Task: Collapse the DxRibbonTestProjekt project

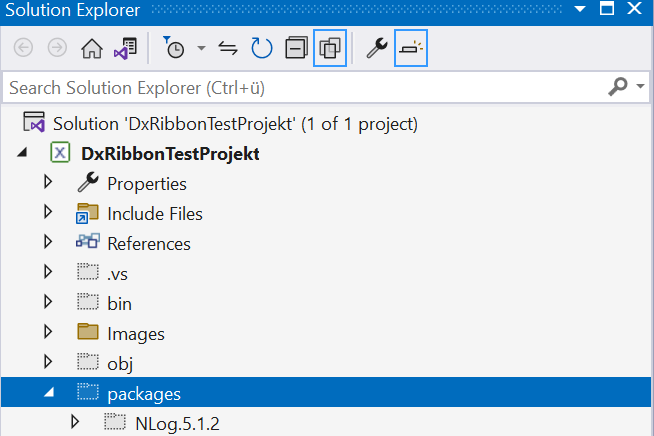Action: 23,152
